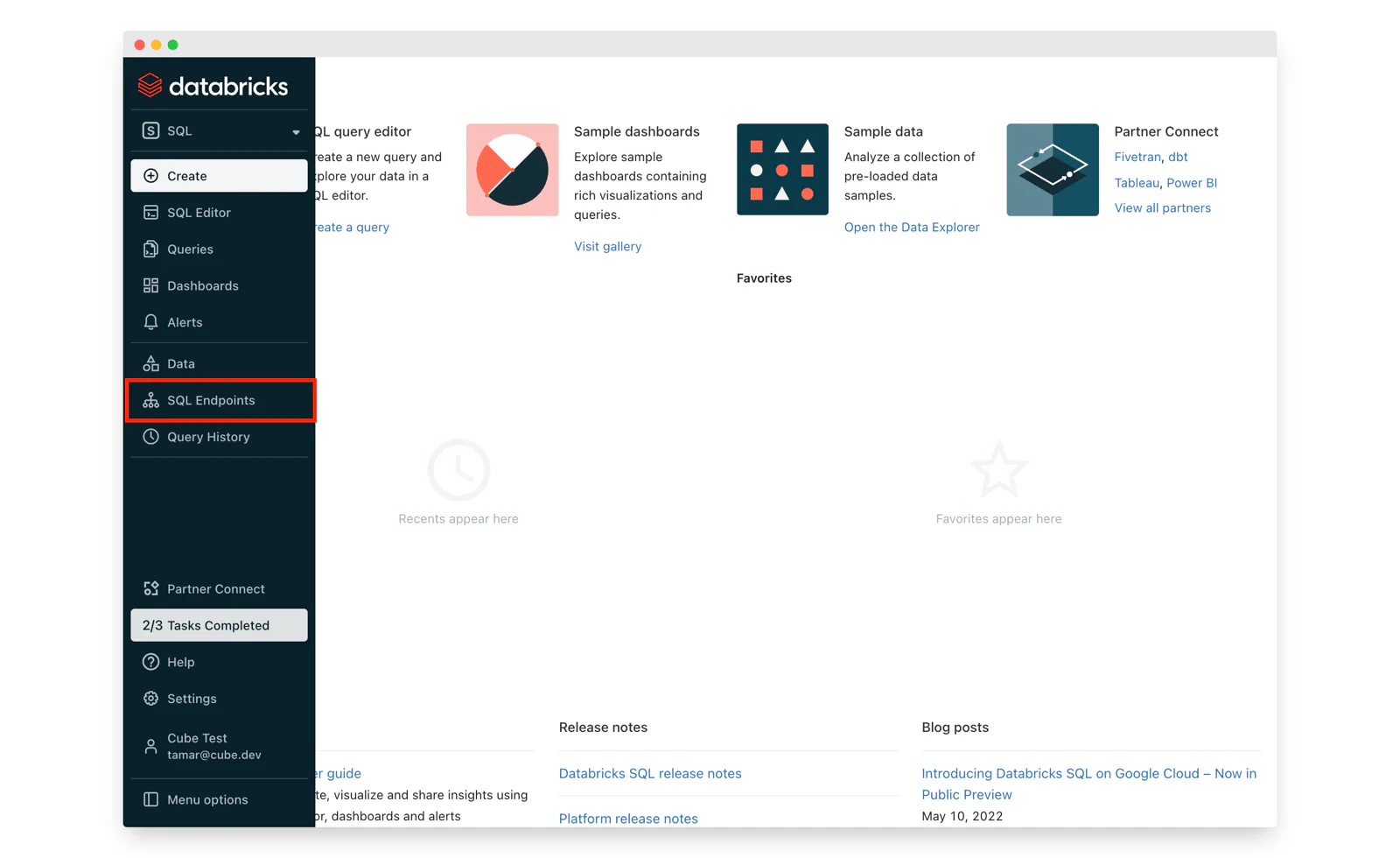Screen dimensions: 1400x858
Task: Open Platform release notes link
Action: coord(628,819)
